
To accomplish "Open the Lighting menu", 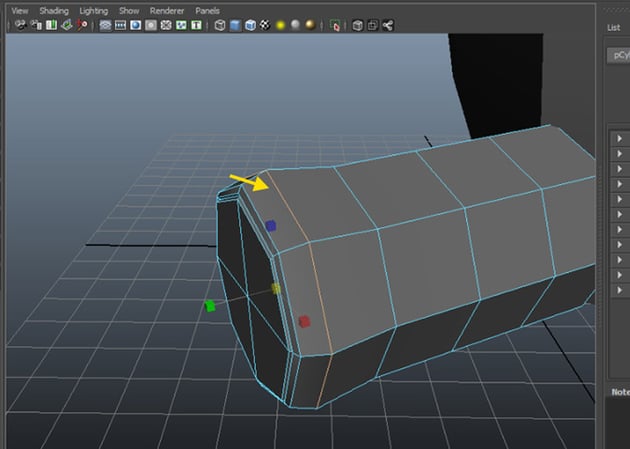I will point(94,11).
